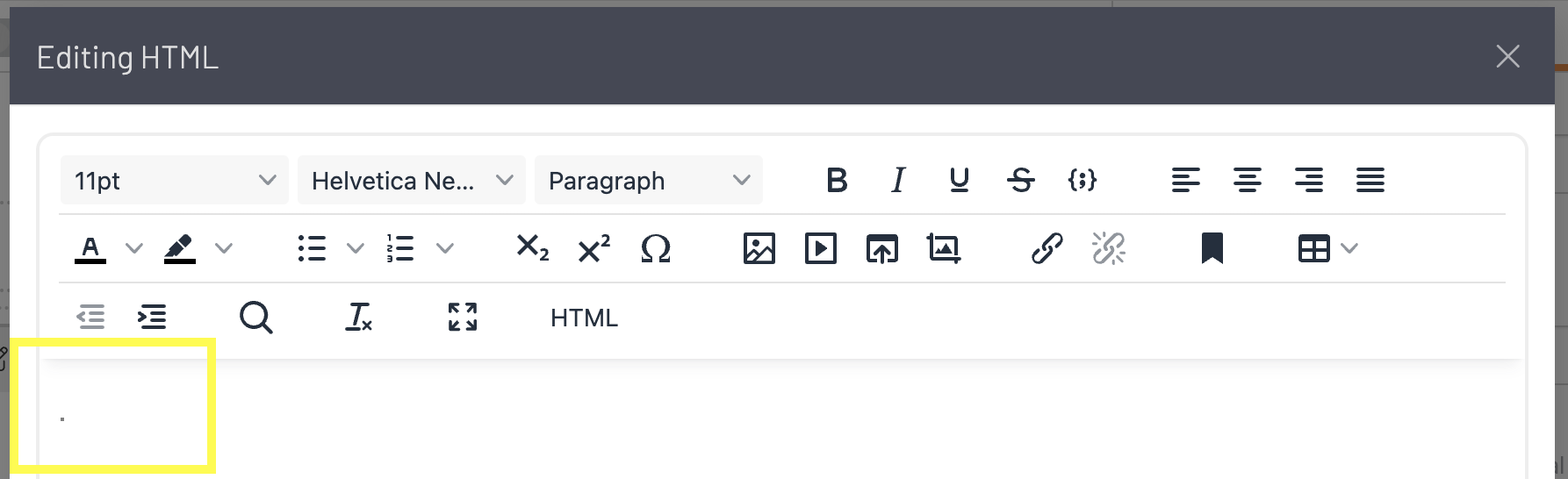Add an anchor using the bookmark icon
Screen dimensions: 1568x479
click(1212, 249)
